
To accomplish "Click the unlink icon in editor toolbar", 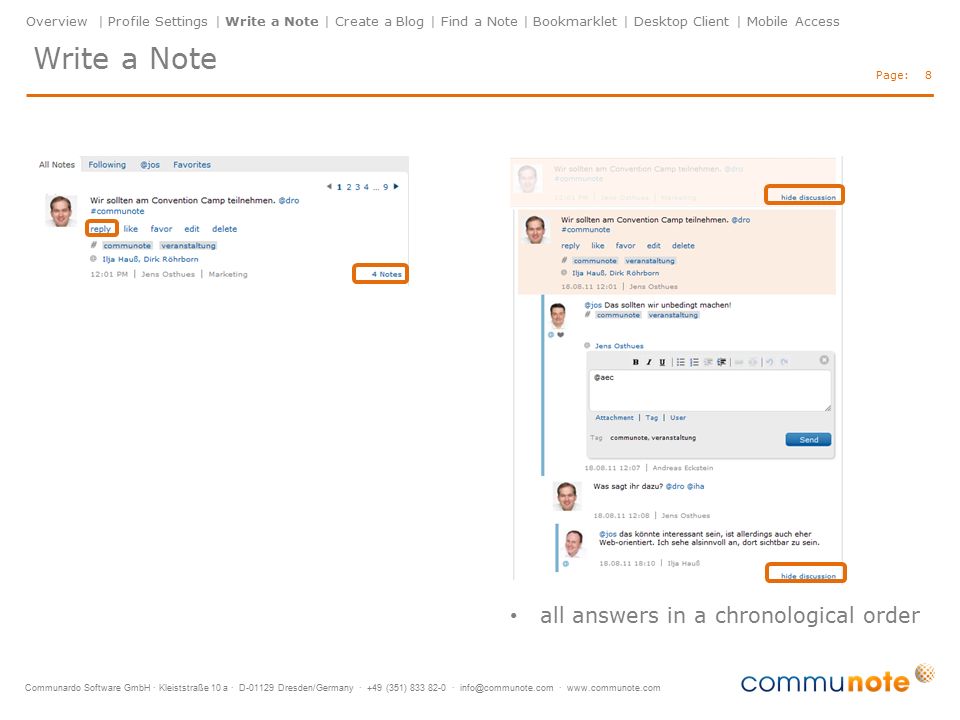I will (x=752, y=362).
